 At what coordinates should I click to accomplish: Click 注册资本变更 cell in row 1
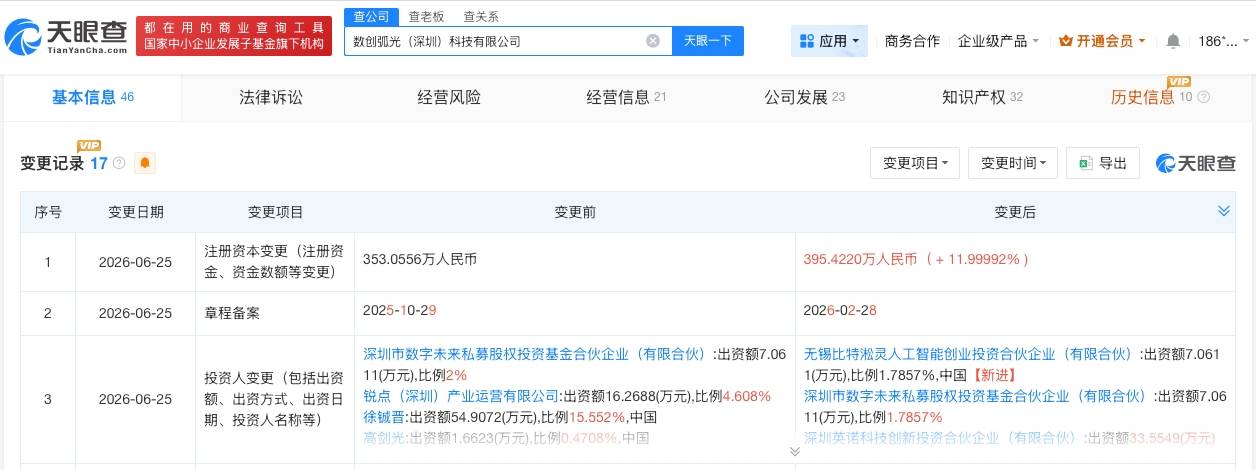275,261
